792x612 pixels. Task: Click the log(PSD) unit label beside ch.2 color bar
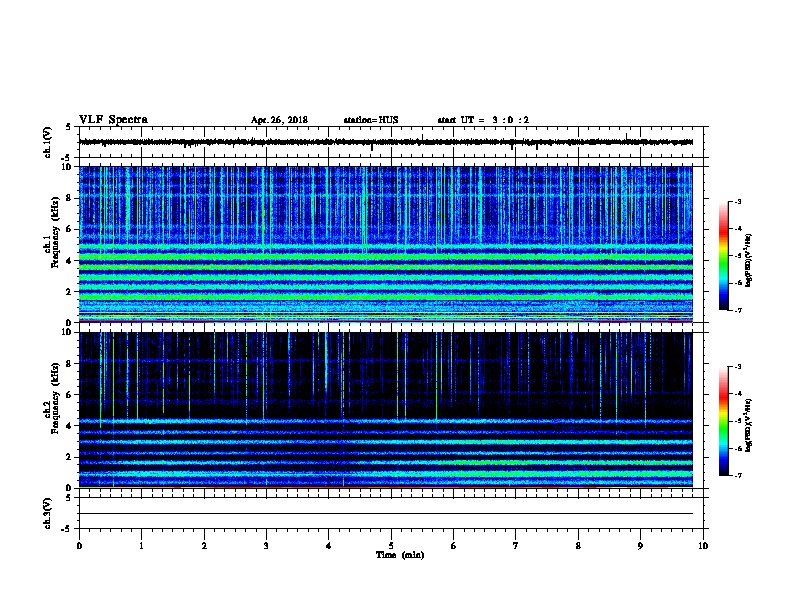click(748, 425)
